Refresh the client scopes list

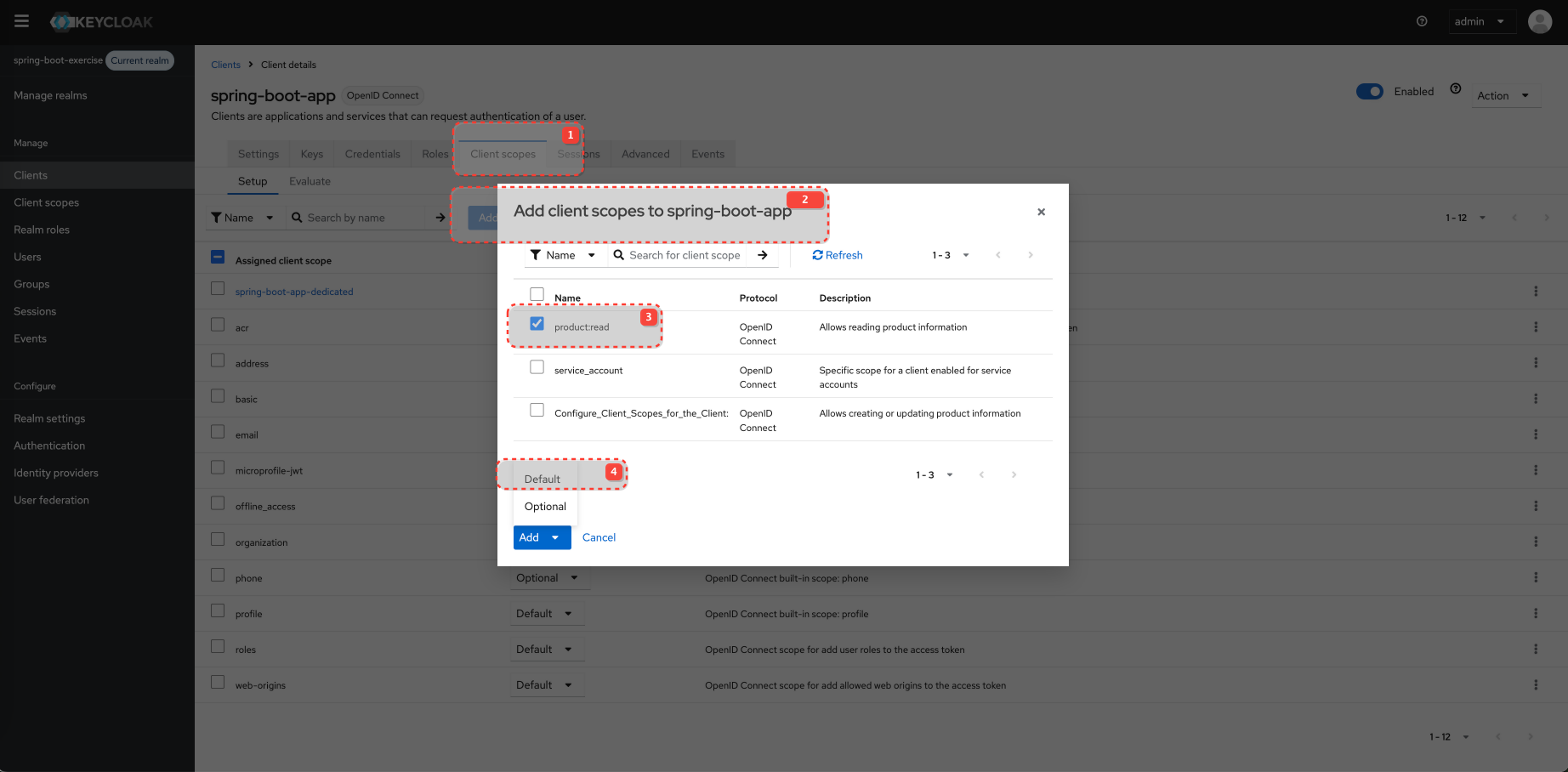pyautogui.click(x=837, y=255)
